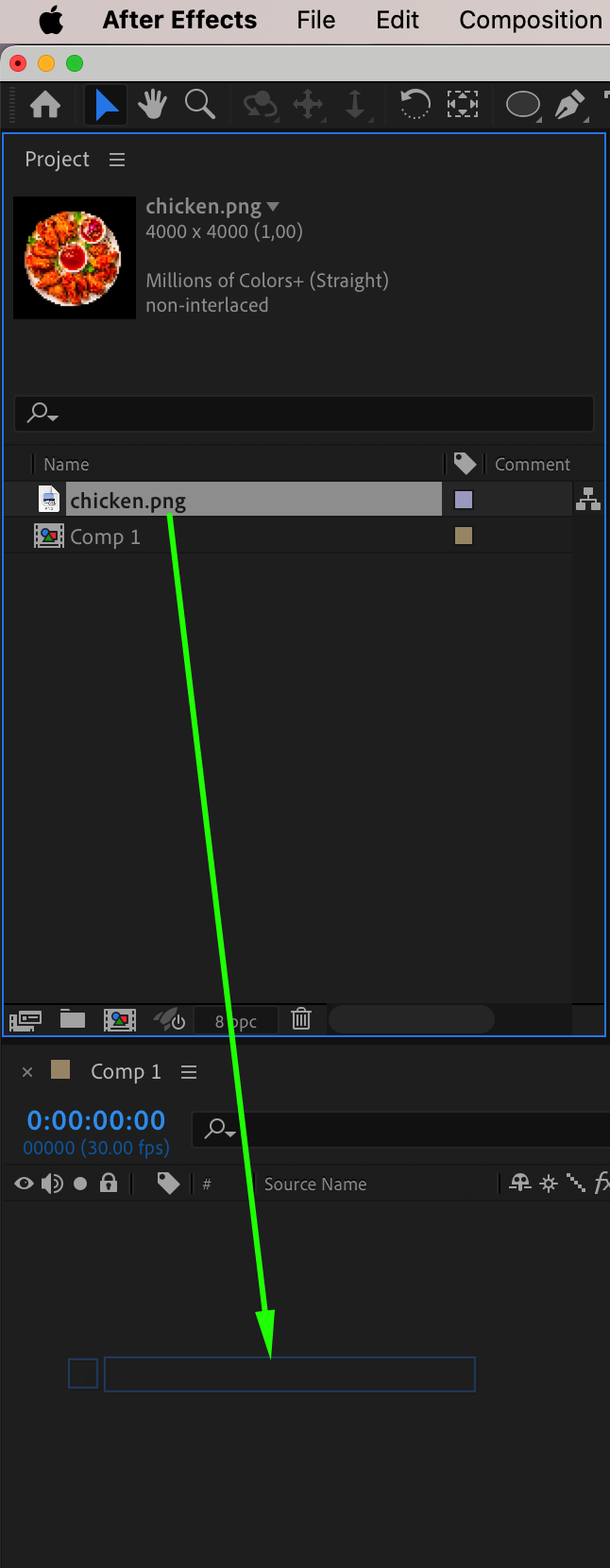Open the chicken.png dropdown arrow
The width and height of the screenshot is (610, 1568).
tap(273, 207)
